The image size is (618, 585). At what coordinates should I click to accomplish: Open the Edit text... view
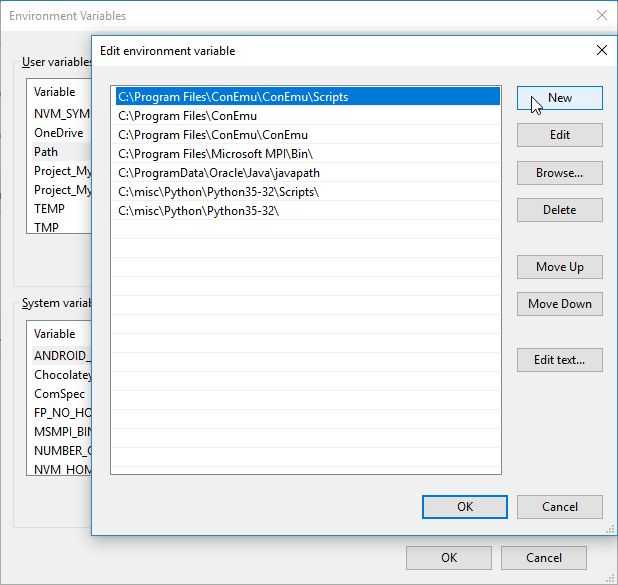[559, 360]
